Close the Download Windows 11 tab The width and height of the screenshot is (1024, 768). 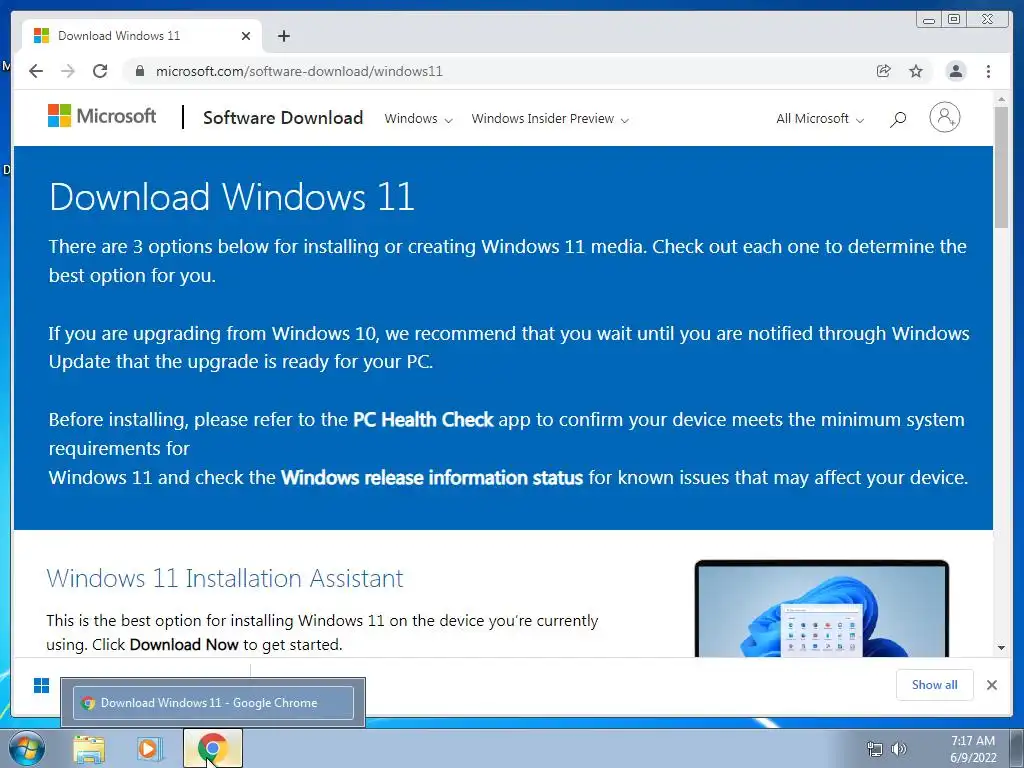[246, 36]
